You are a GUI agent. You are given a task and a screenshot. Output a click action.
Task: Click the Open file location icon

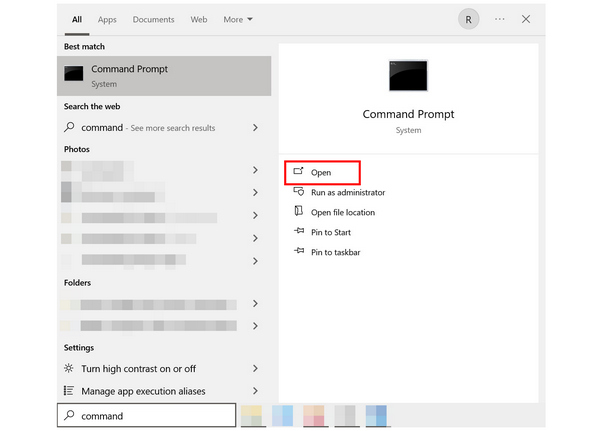click(298, 211)
